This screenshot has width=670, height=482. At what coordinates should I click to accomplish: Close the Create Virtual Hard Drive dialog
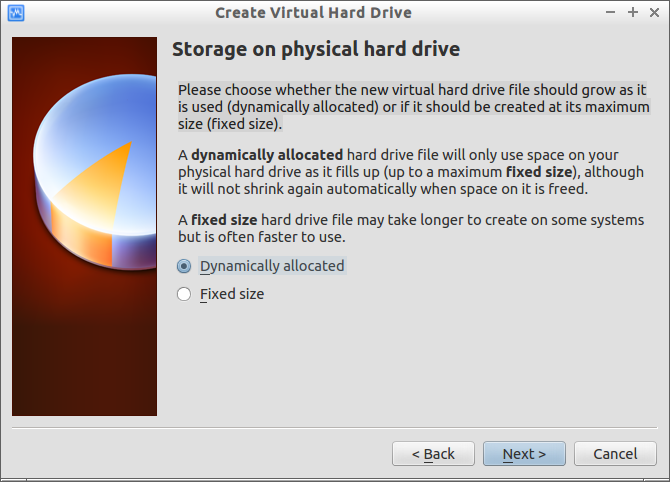(x=654, y=12)
